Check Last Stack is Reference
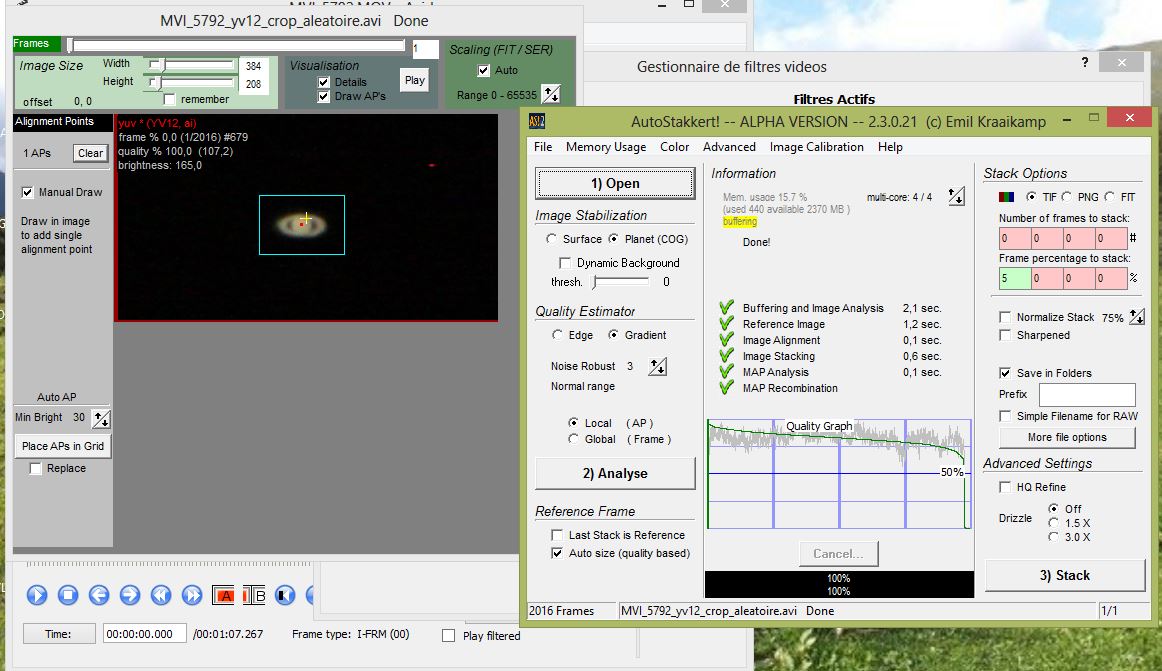Image resolution: width=1162 pixels, height=671 pixels. pyautogui.click(x=557, y=535)
